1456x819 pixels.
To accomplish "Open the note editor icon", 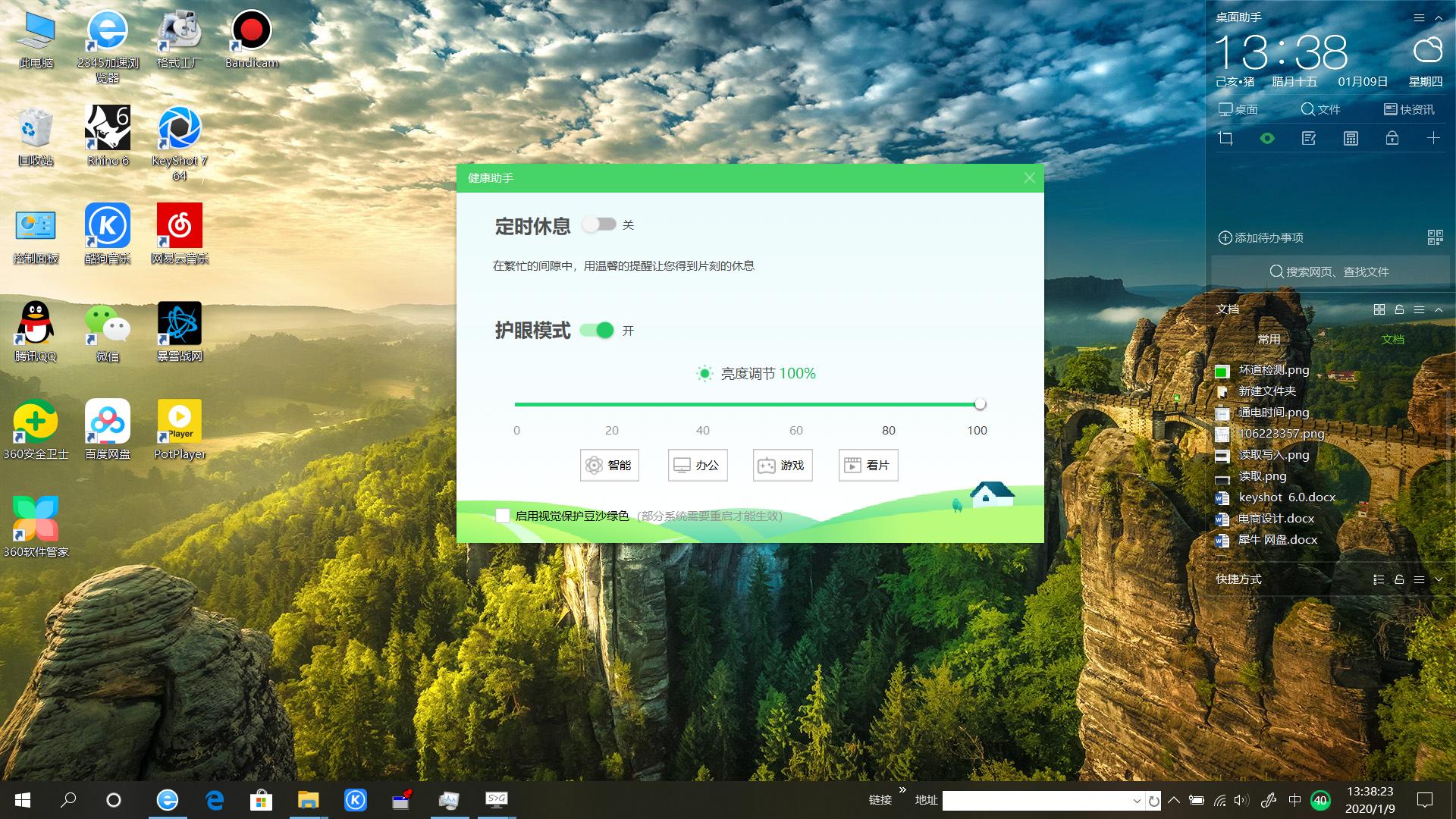I will click(1309, 139).
